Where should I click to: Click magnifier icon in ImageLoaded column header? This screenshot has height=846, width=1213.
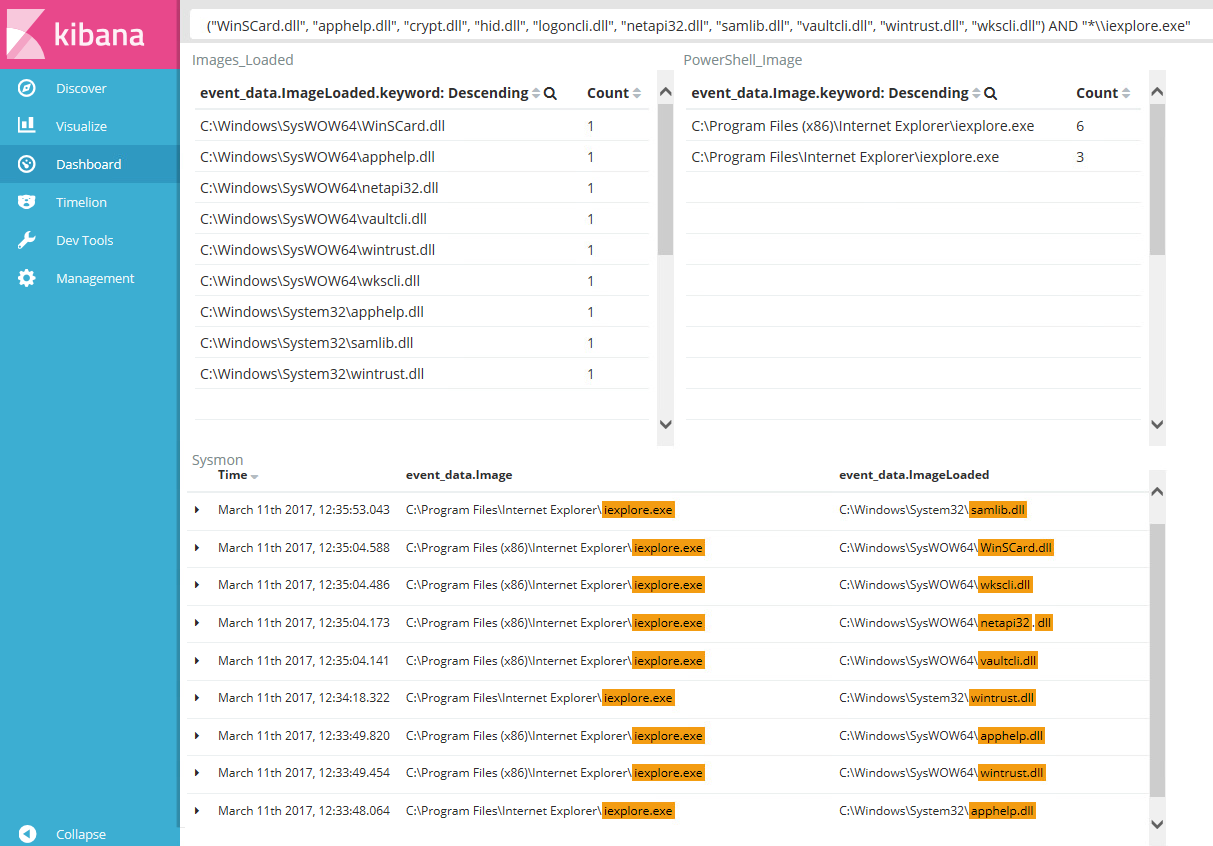550,93
